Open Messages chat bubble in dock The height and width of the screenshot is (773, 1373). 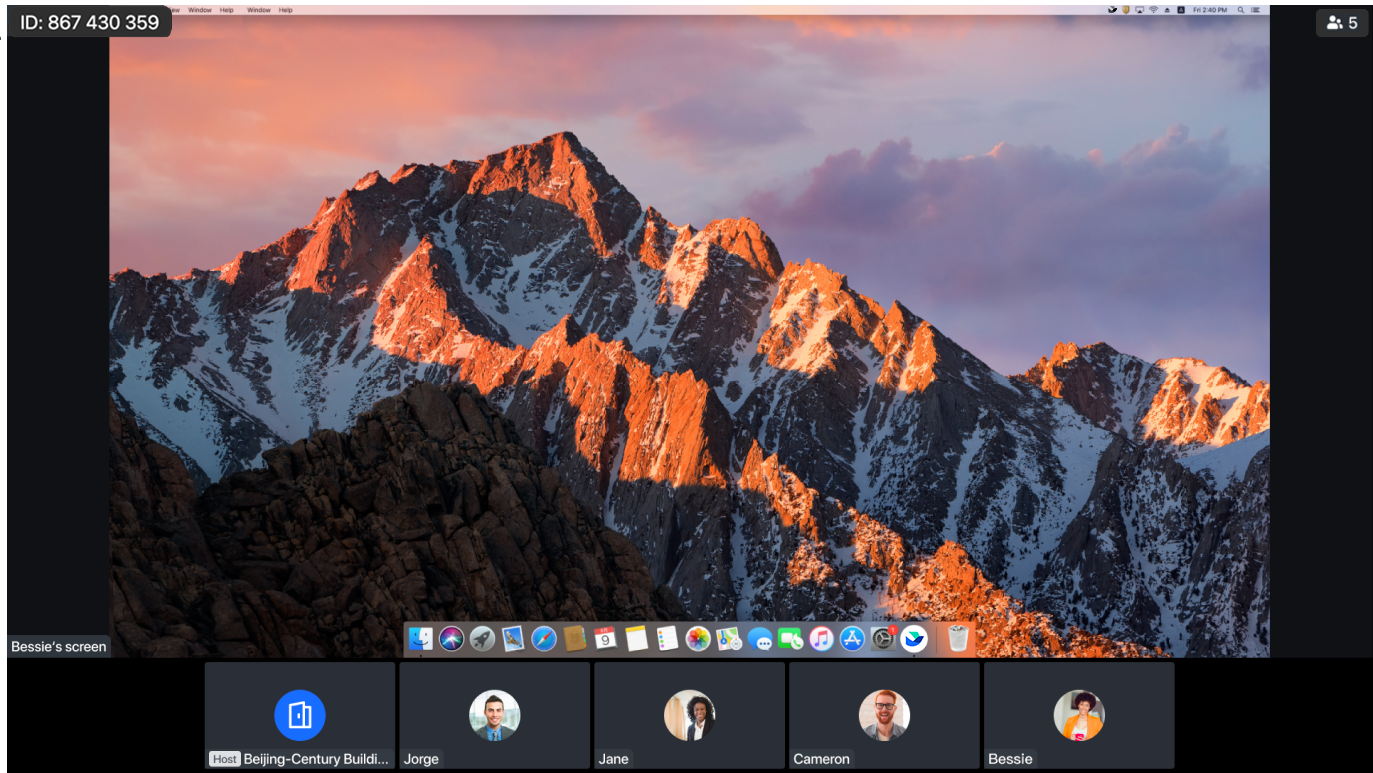[x=760, y=638]
